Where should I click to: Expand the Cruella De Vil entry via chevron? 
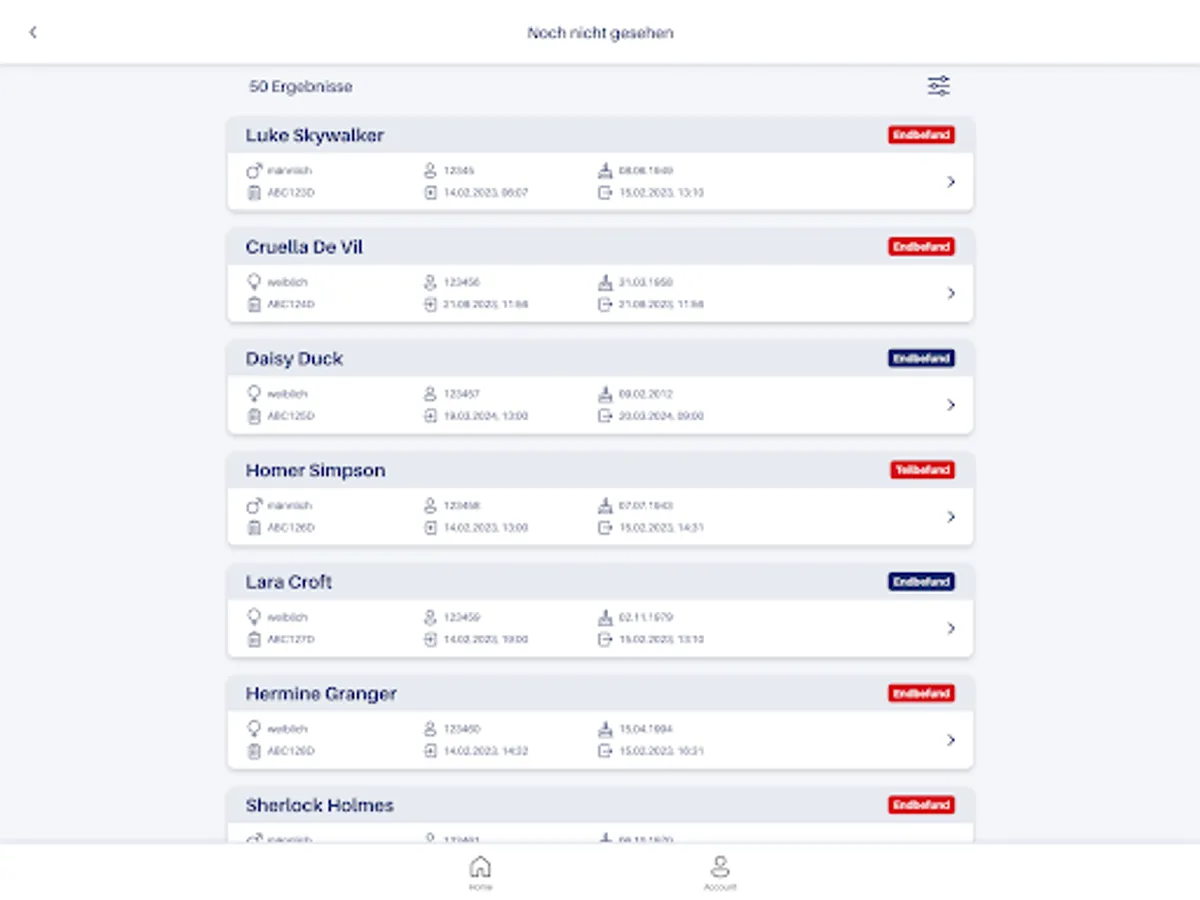coord(951,293)
